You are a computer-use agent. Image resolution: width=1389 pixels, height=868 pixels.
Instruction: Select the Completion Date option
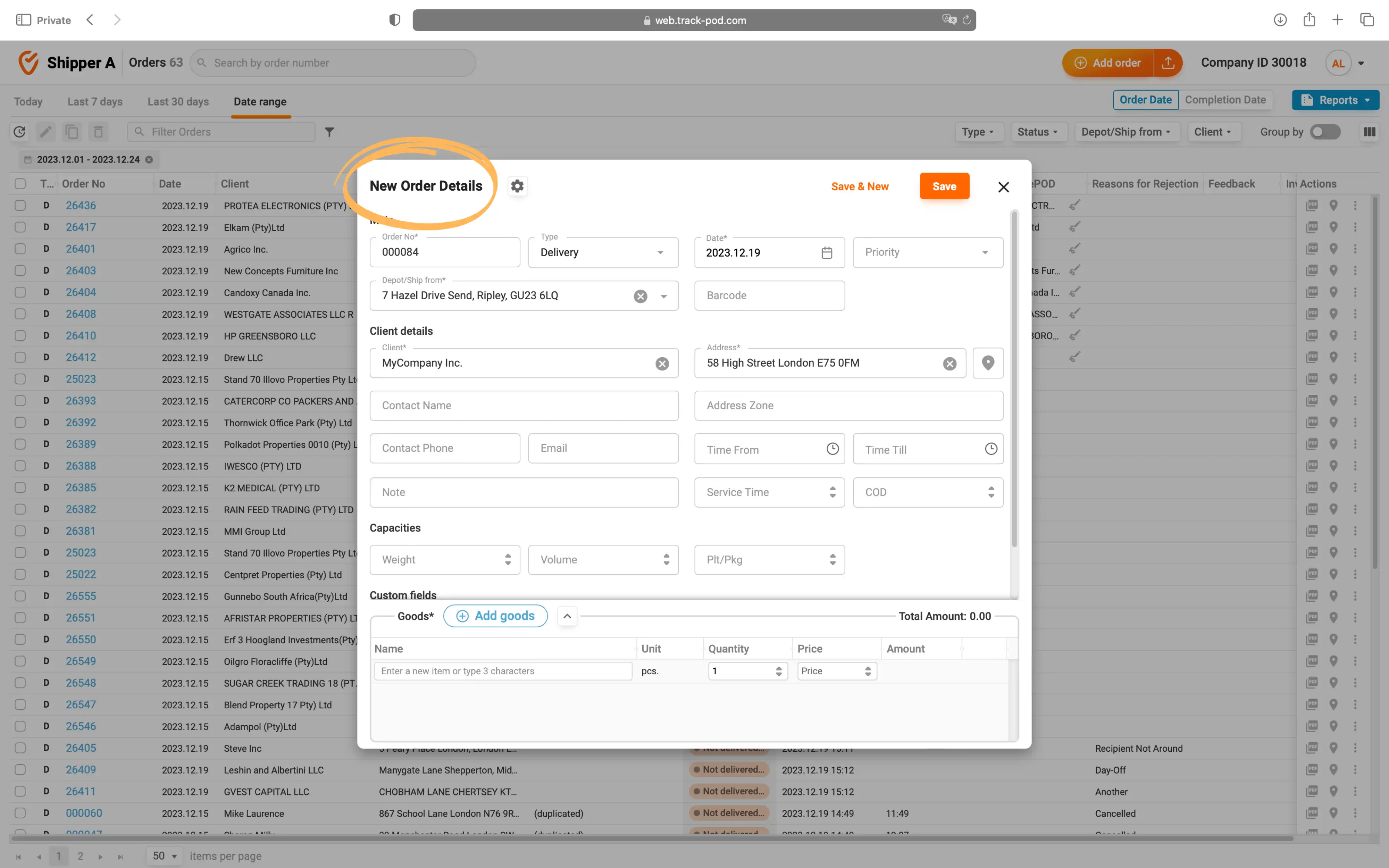(x=1225, y=100)
